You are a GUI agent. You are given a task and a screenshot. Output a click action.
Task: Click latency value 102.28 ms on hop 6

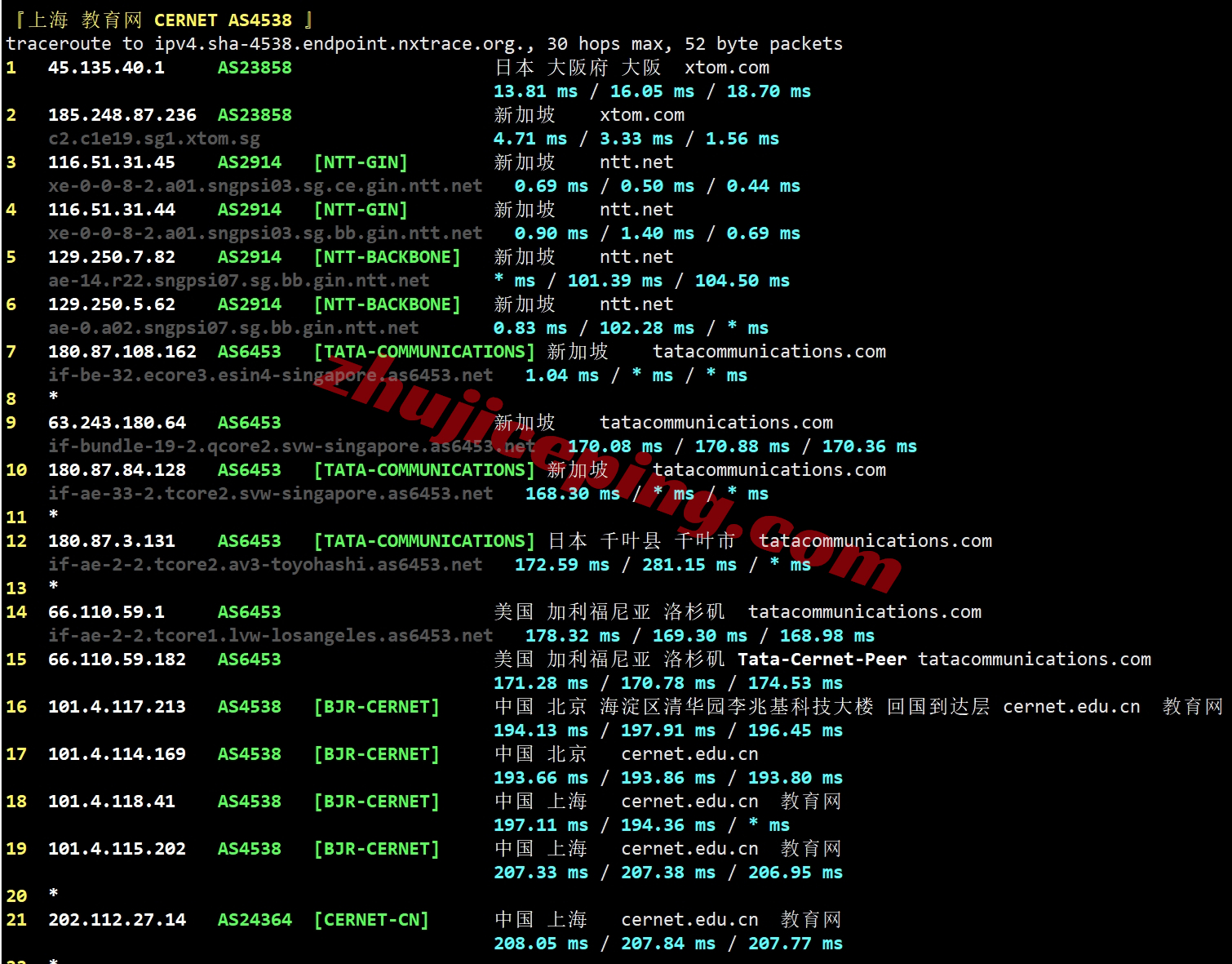[x=647, y=327]
